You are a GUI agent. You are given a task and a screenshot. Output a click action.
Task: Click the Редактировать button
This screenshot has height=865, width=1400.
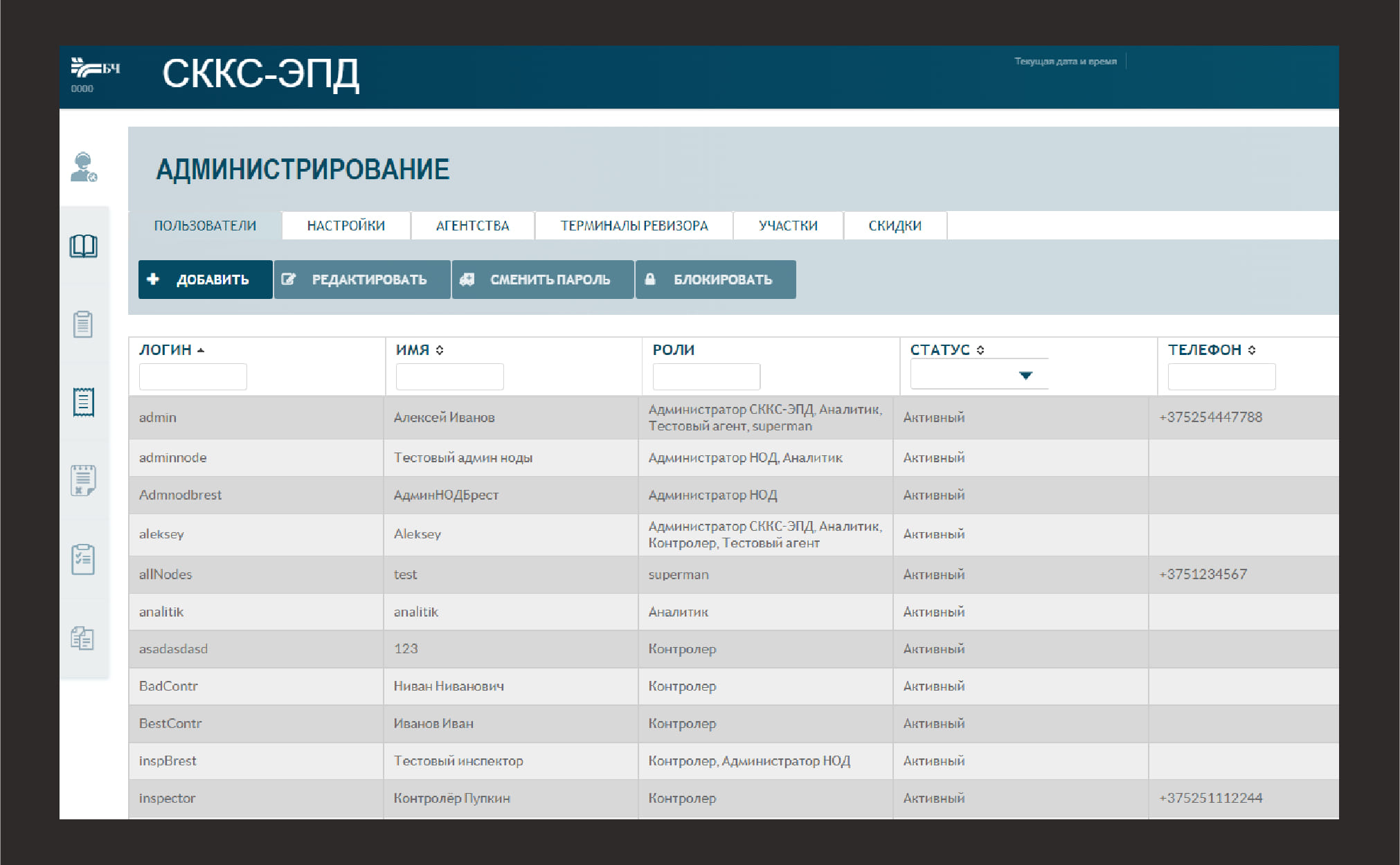tap(362, 280)
